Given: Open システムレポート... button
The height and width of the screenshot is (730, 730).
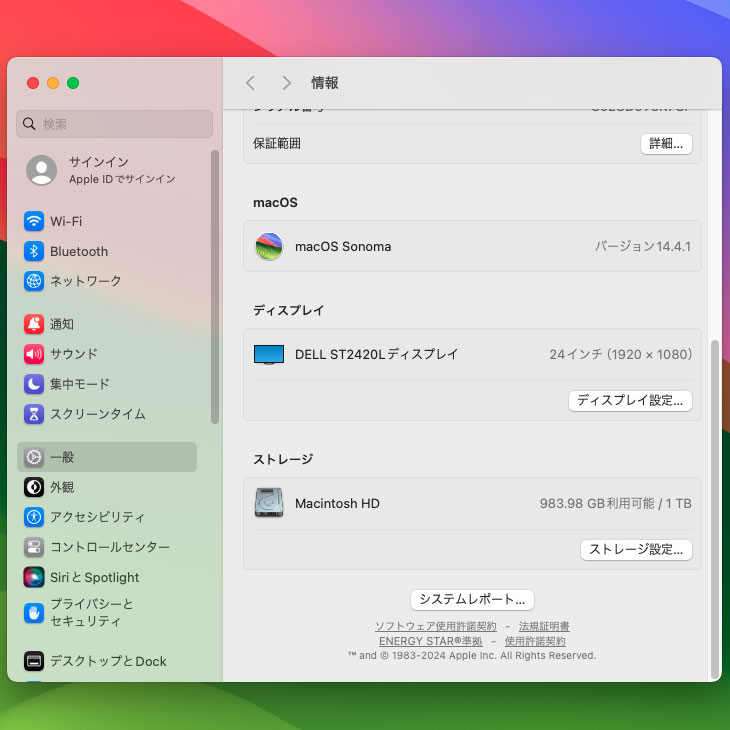Looking at the screenshot, I should (x=472, y=599).
